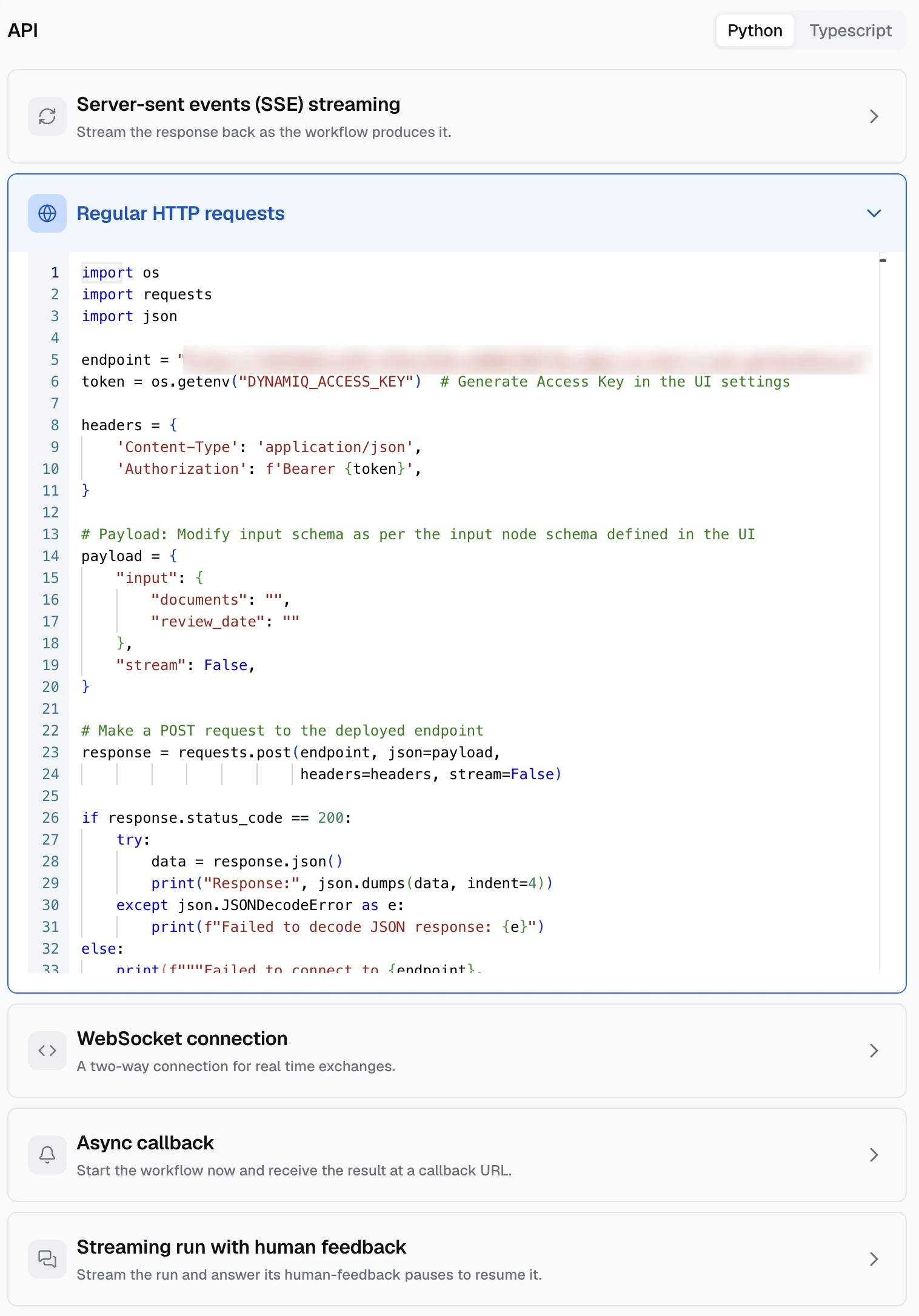Open Streaming run with human feedback title

pos(241,1247)
